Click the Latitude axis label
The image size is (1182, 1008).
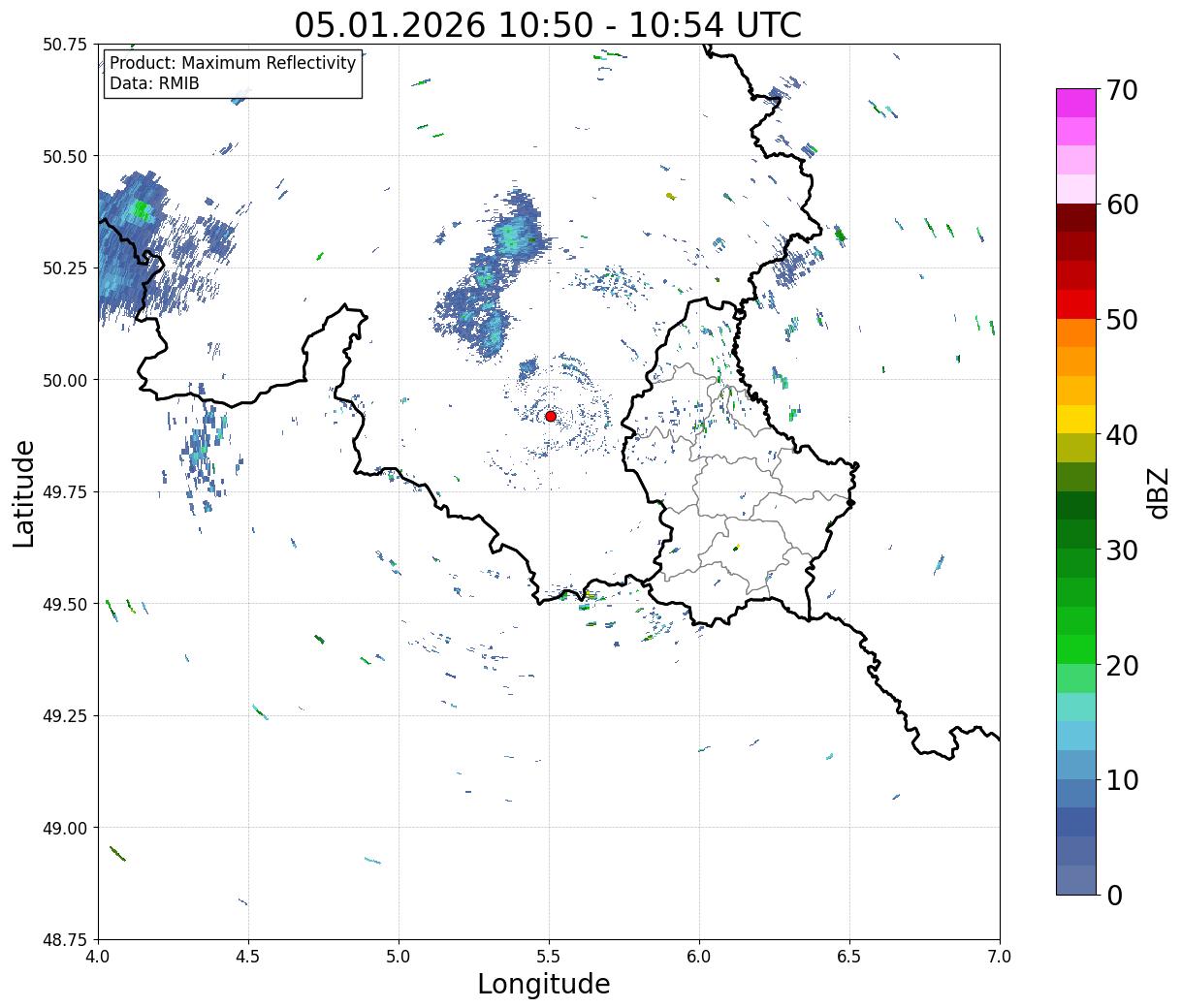24,492
